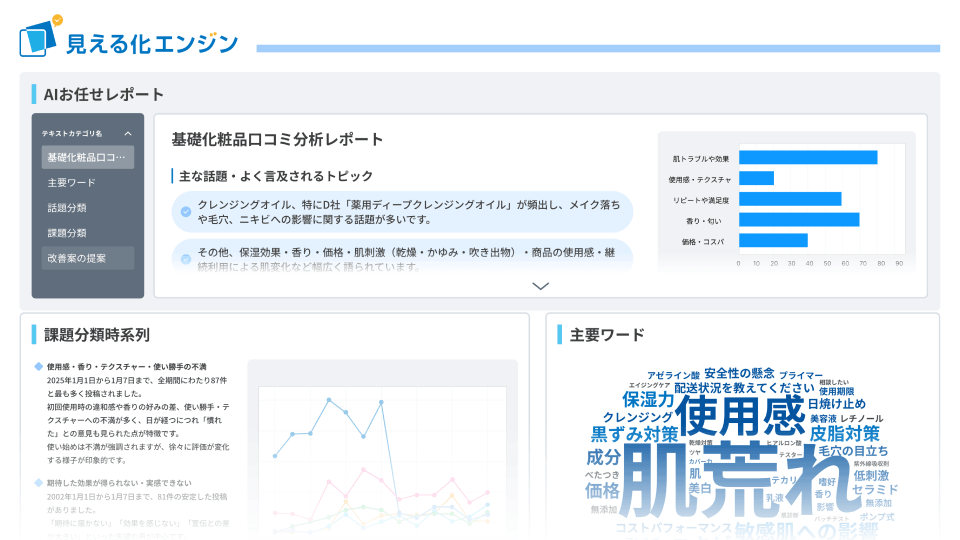The image size is (960, 540).
Task: Click the blue line peak in time-series chart
Action: tap(329, 400)
